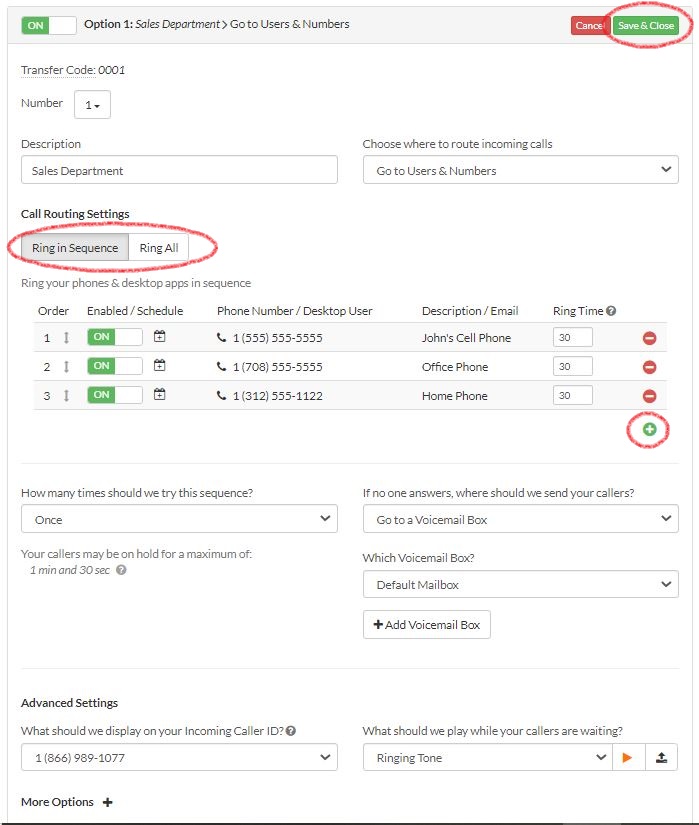Open the Which Voicemail Box dropdown
Image resolution: width=699 pixels, height=825 pixels.
coord(520,584)
